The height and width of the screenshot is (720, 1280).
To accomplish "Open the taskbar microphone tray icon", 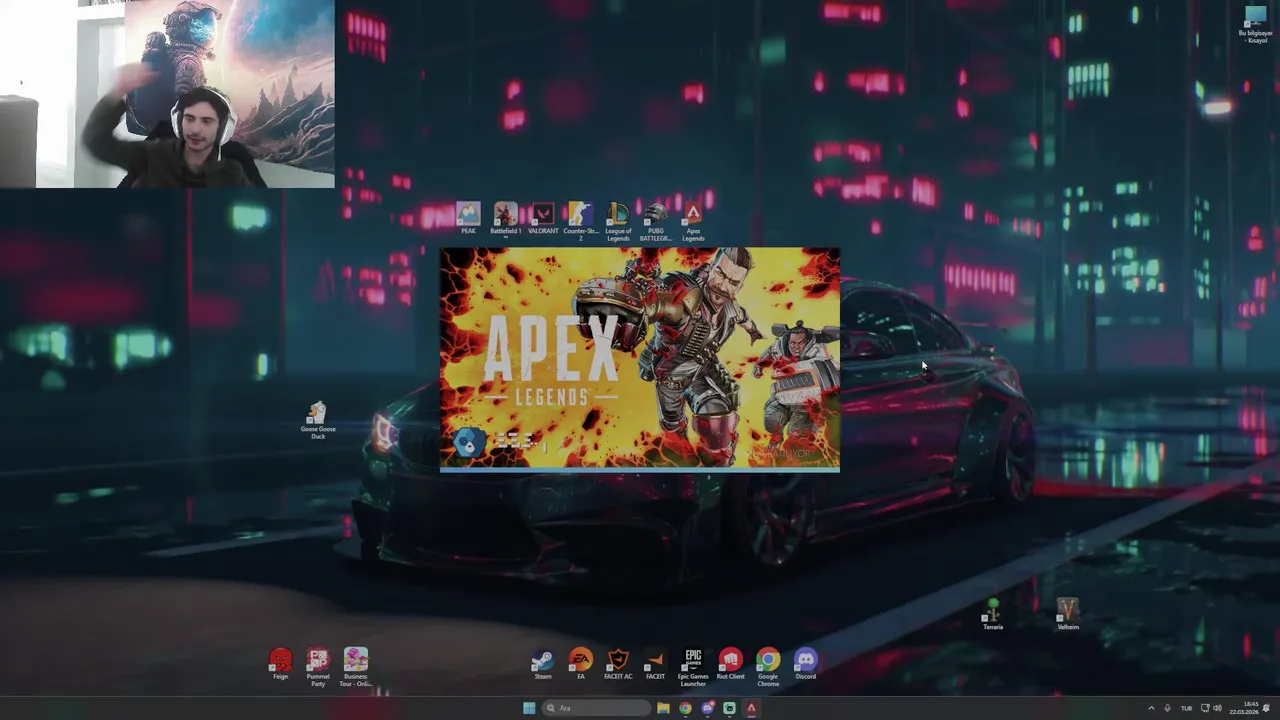I will pyautogui.click(x=1167, y=708).
